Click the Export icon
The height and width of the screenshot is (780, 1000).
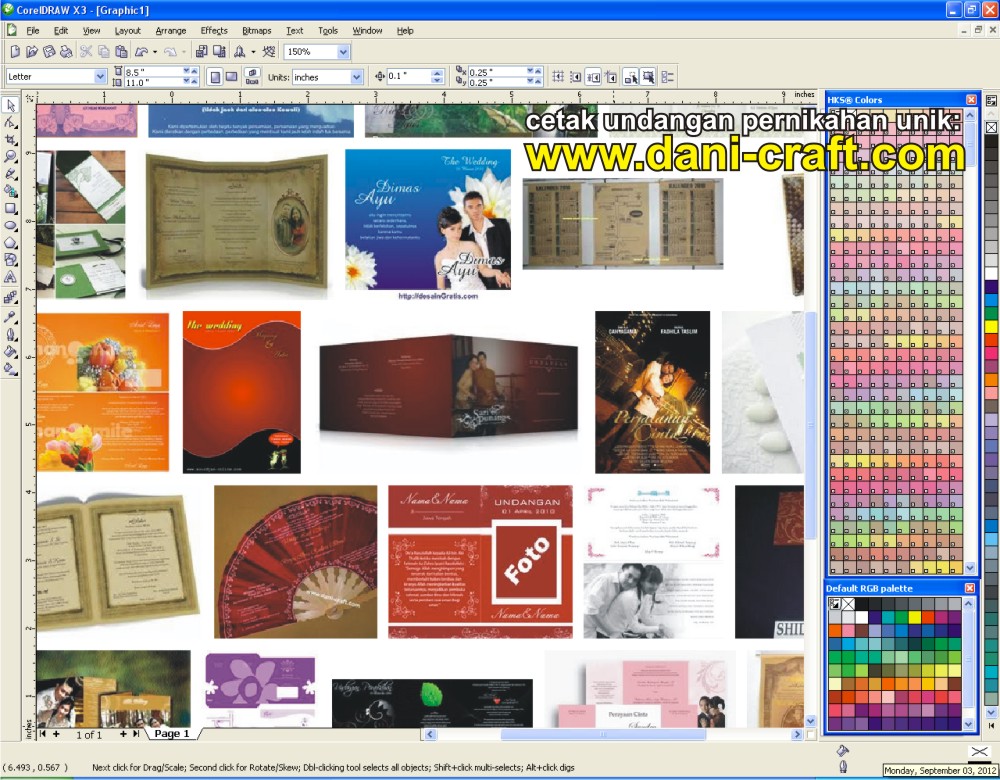[x=219, y=52]
